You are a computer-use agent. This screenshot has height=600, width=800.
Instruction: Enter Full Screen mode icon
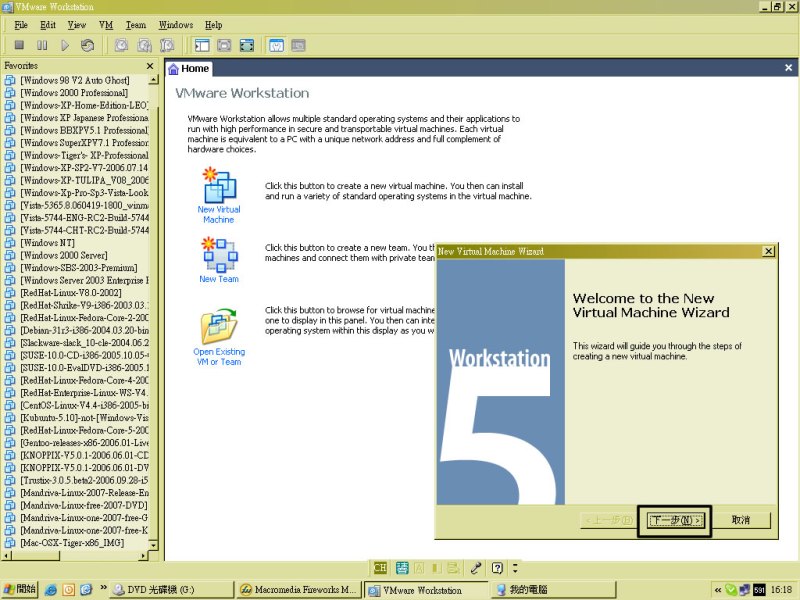(246, 45)
